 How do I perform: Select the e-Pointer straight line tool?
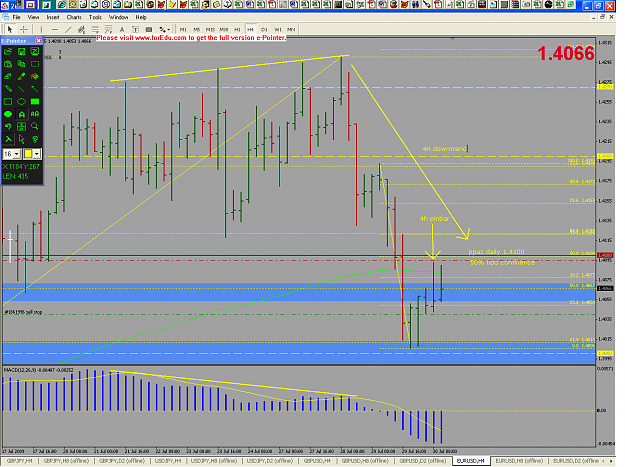click(x=22, y=89)
